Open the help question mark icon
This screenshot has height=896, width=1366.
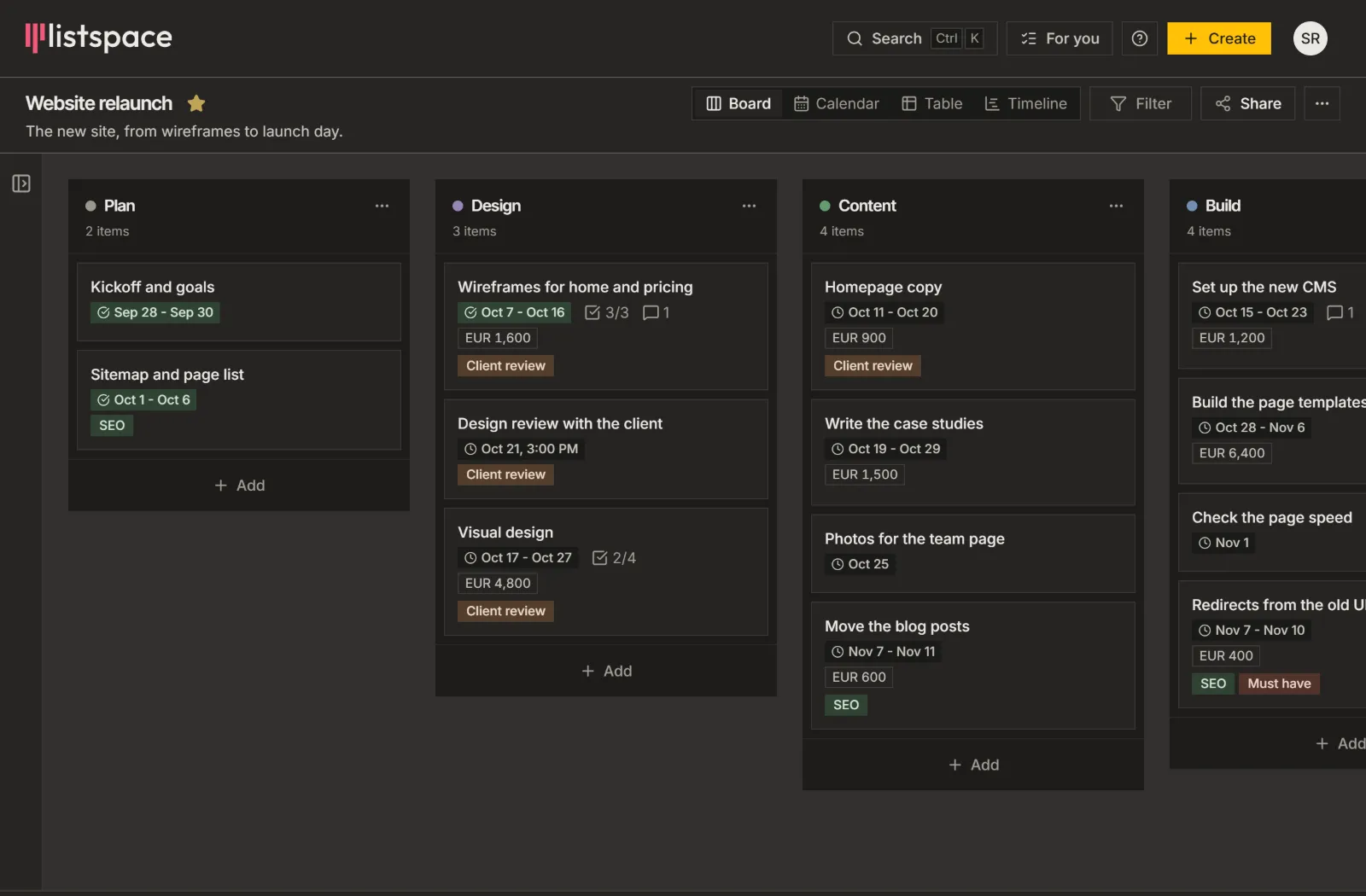coord(1140,38)
